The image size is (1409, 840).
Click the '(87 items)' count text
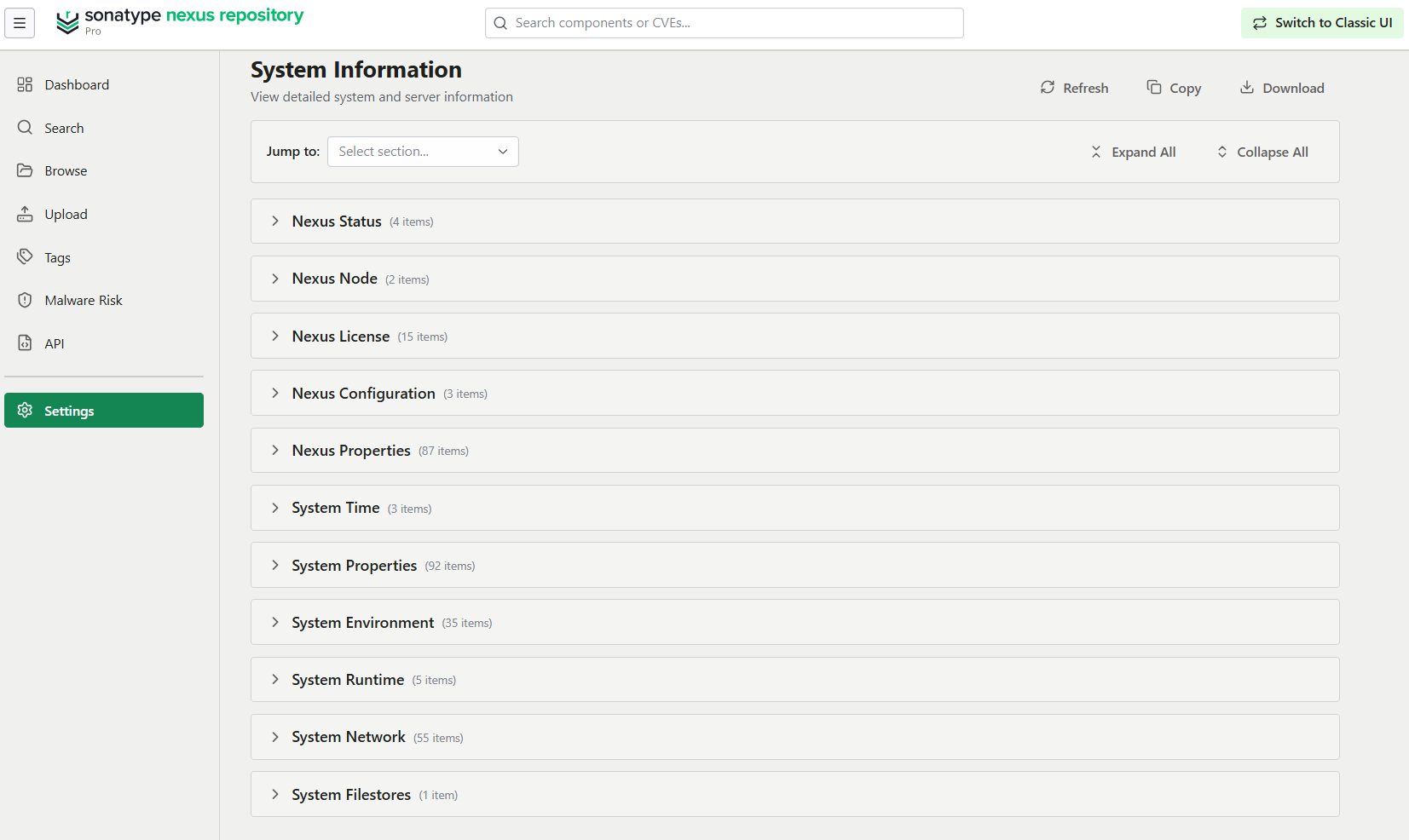(x=443, y=451)
